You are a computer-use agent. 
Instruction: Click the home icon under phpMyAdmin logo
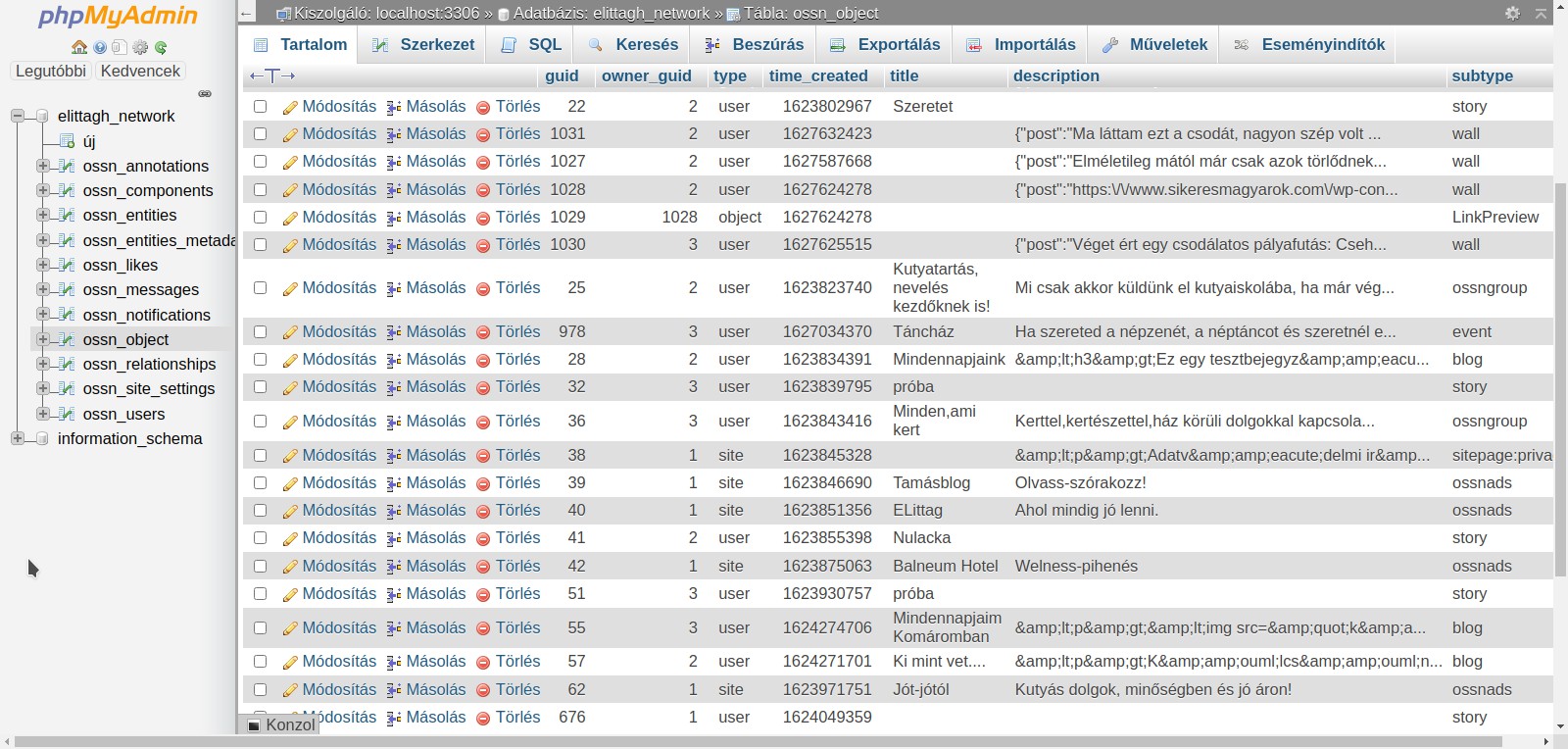tap(79, 47)
